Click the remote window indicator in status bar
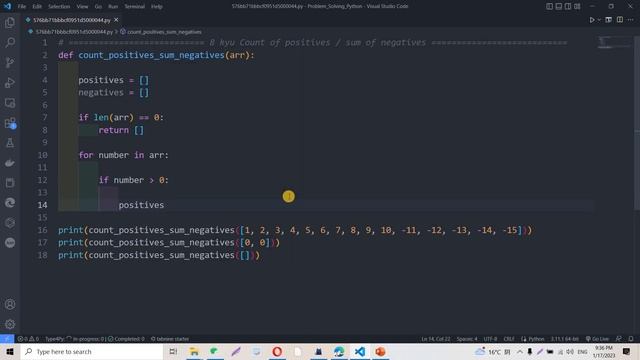640x360 pixels. (7, 339)
